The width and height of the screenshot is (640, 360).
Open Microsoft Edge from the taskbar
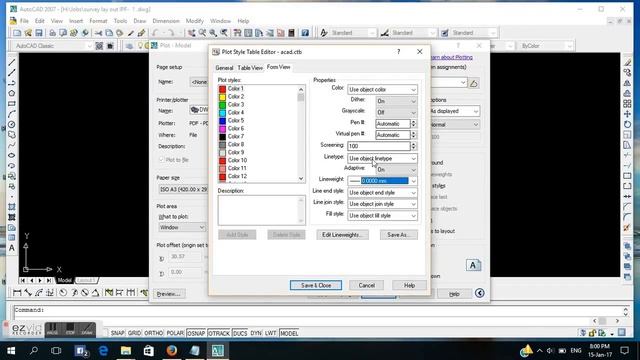(103, 350)
